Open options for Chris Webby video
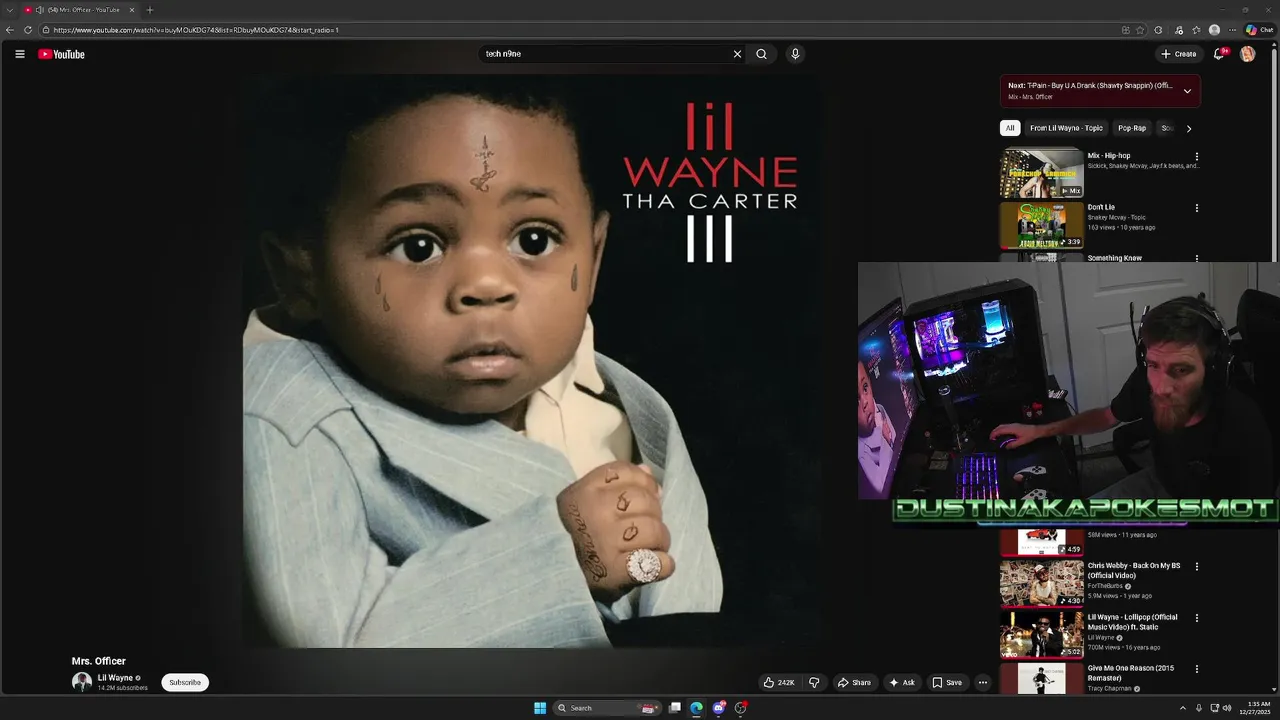The image size is (1280, 720). point(1196,567)
